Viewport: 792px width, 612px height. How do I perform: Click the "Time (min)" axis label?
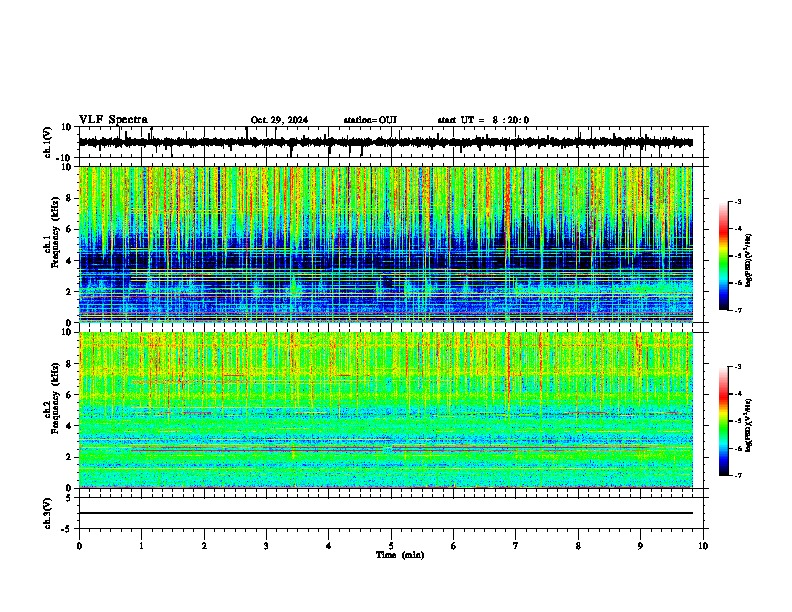pyautogui.click(x=400, y=555)
